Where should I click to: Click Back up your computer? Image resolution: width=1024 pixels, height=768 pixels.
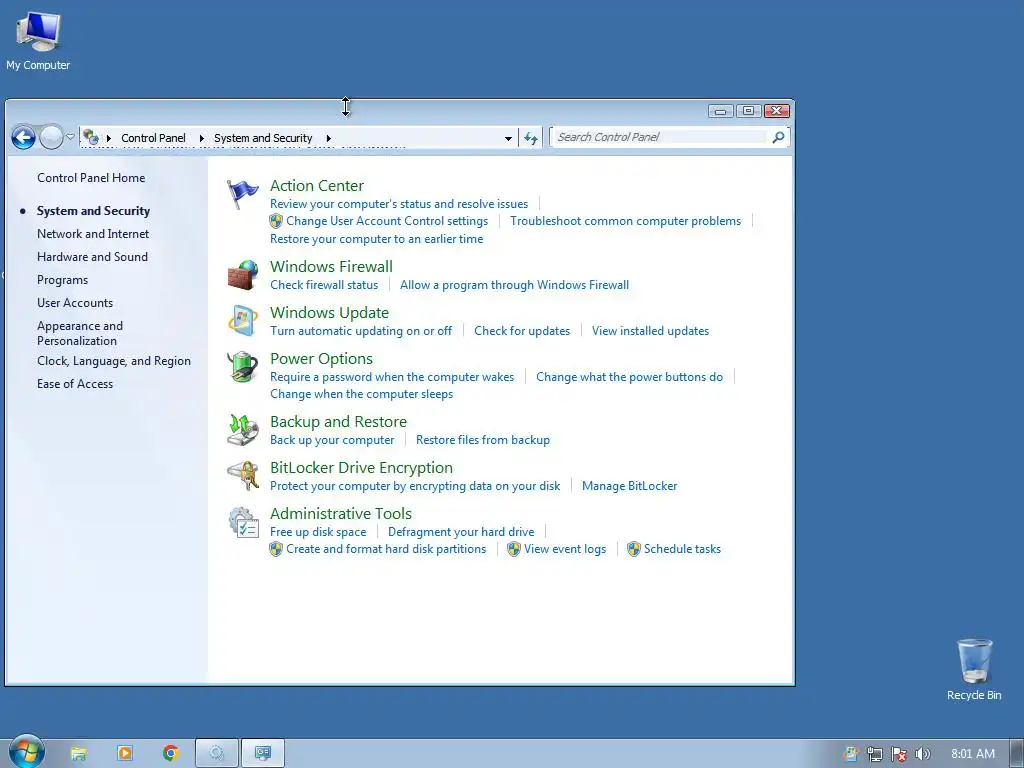click(332, 440)
